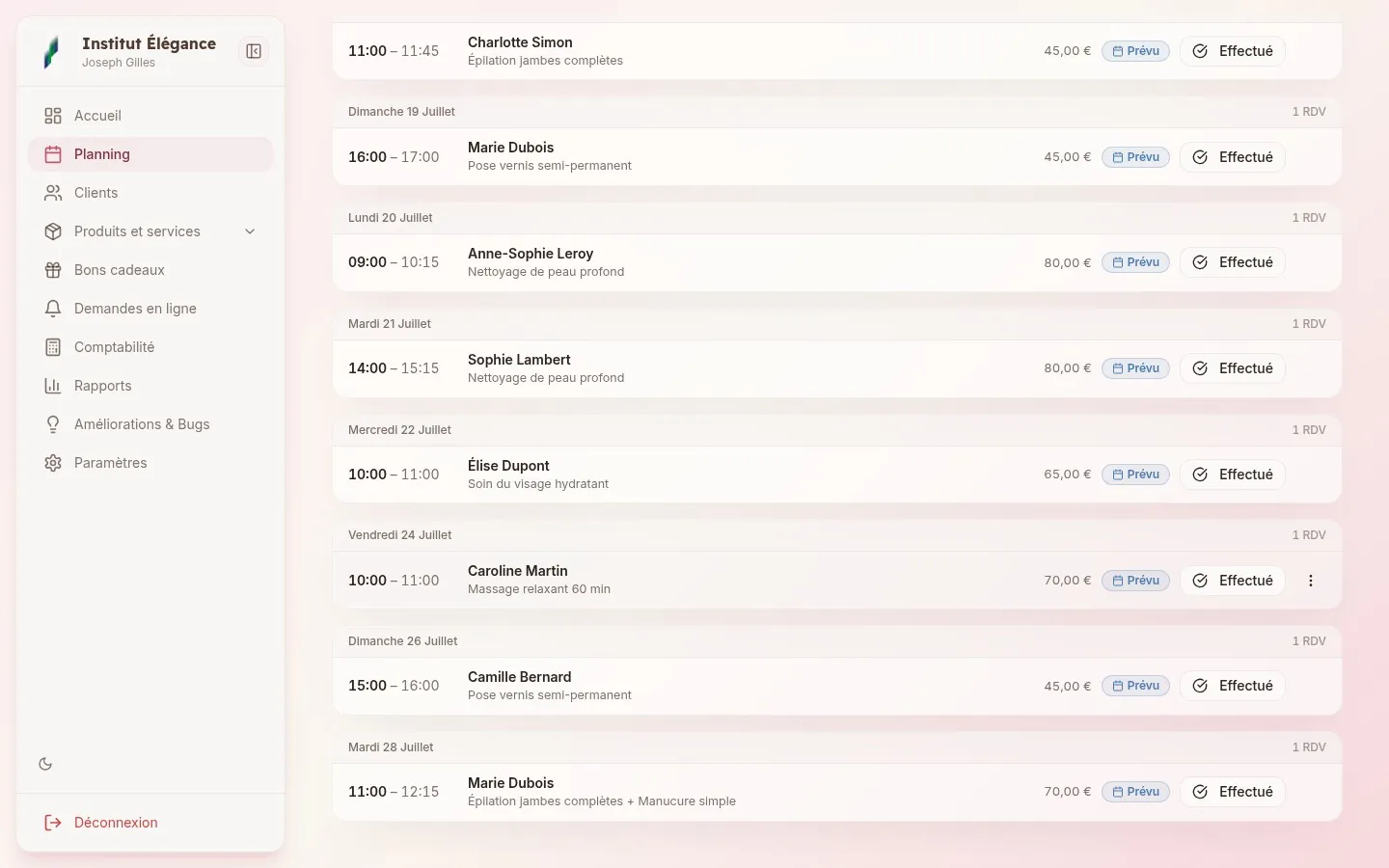Open Améliorations & Bugs lightbulb icon
The height and width of the screenshot is (868, 1389).
click(x=53, y=424)
